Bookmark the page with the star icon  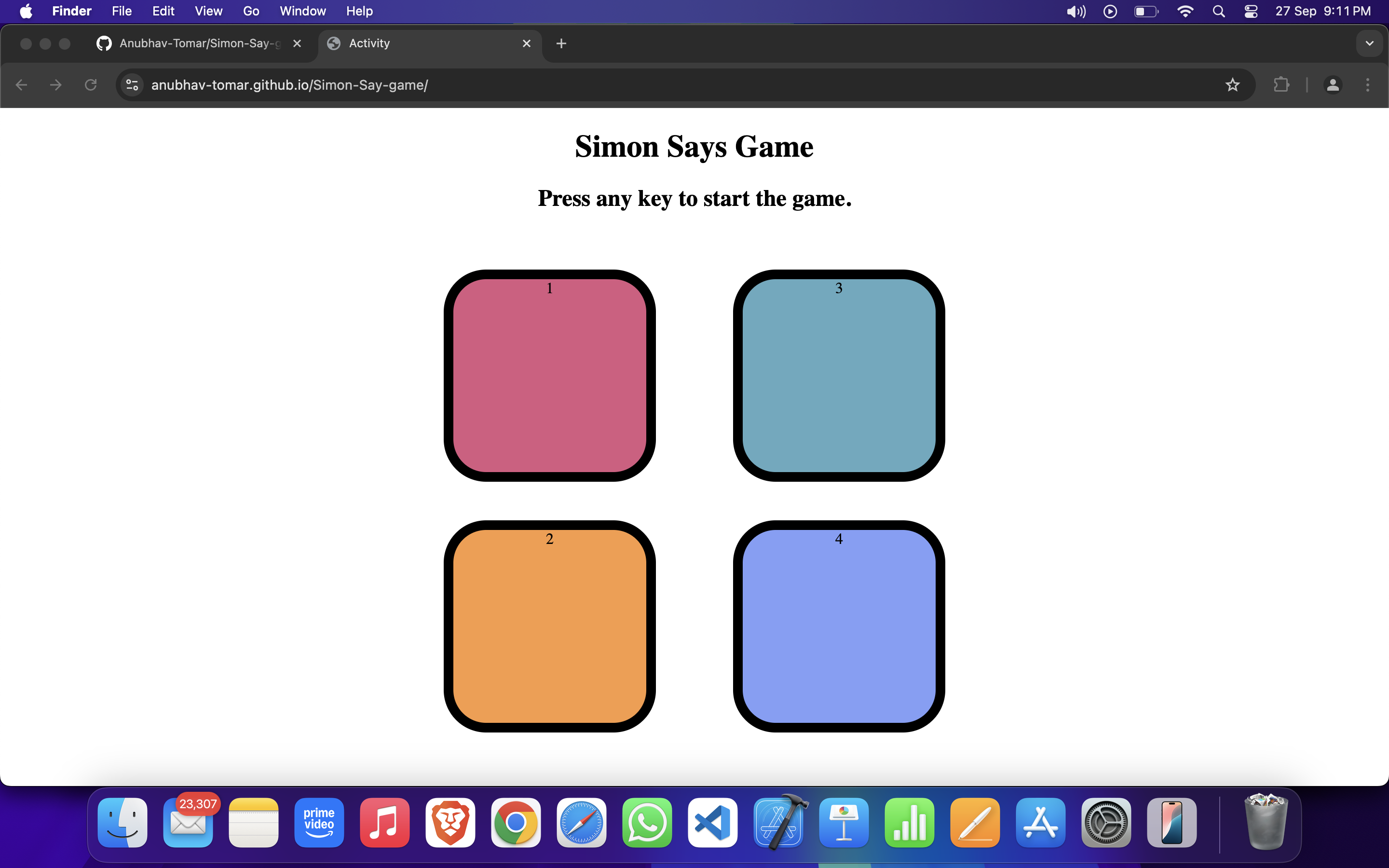pyautogui.click(x=1233, y=85)
